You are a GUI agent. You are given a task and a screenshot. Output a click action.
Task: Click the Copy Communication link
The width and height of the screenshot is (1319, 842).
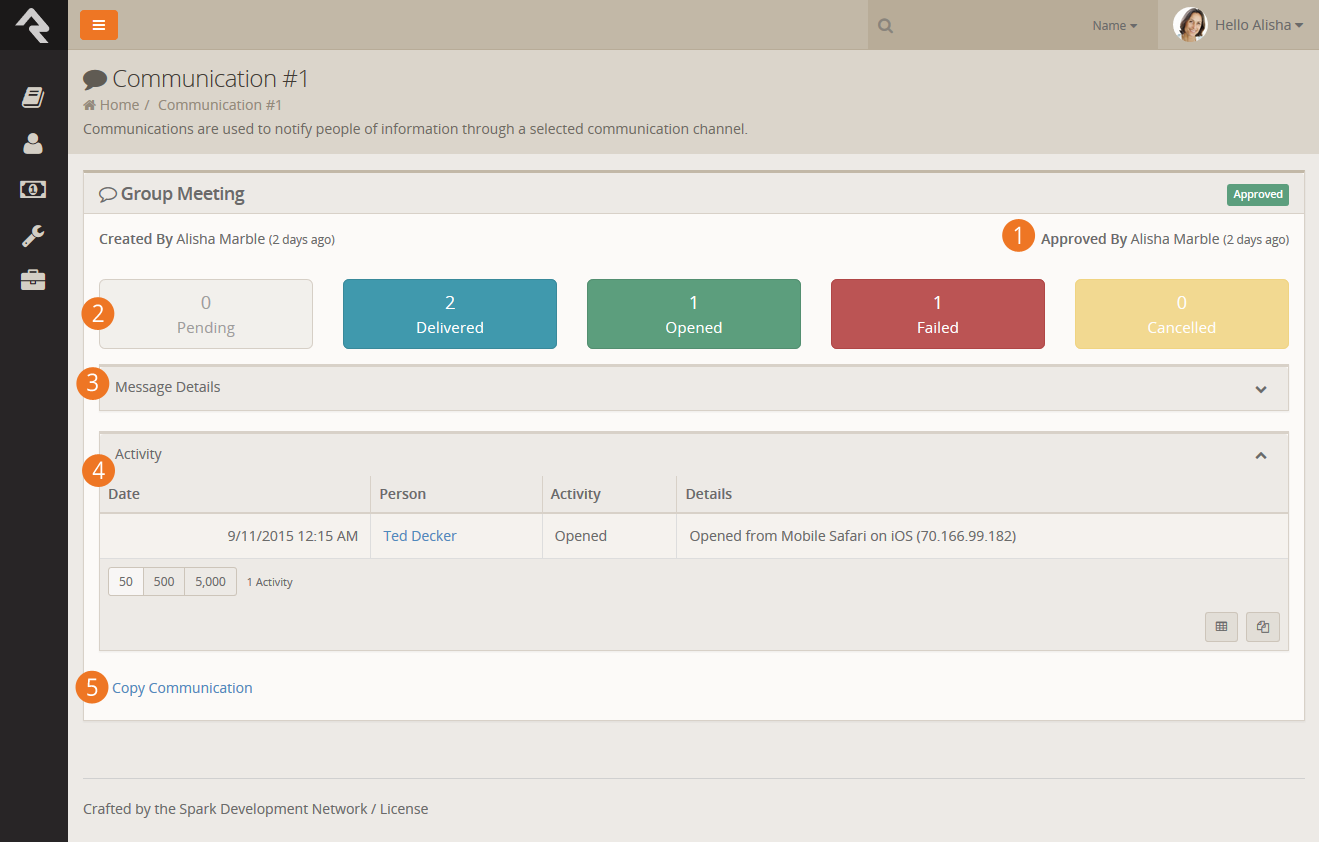(x=182, y=688)
